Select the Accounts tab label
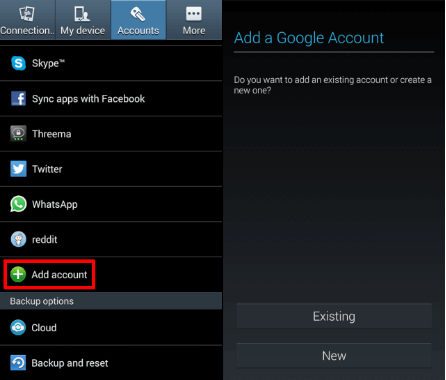 [x=138, y=31]
